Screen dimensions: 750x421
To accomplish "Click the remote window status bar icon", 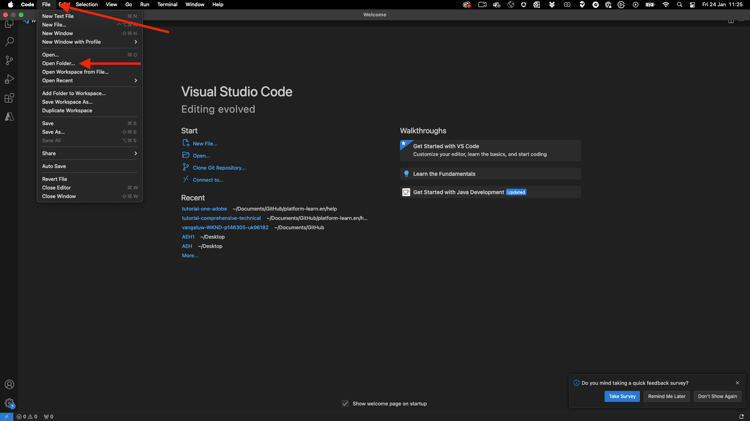I will [6, 417].
